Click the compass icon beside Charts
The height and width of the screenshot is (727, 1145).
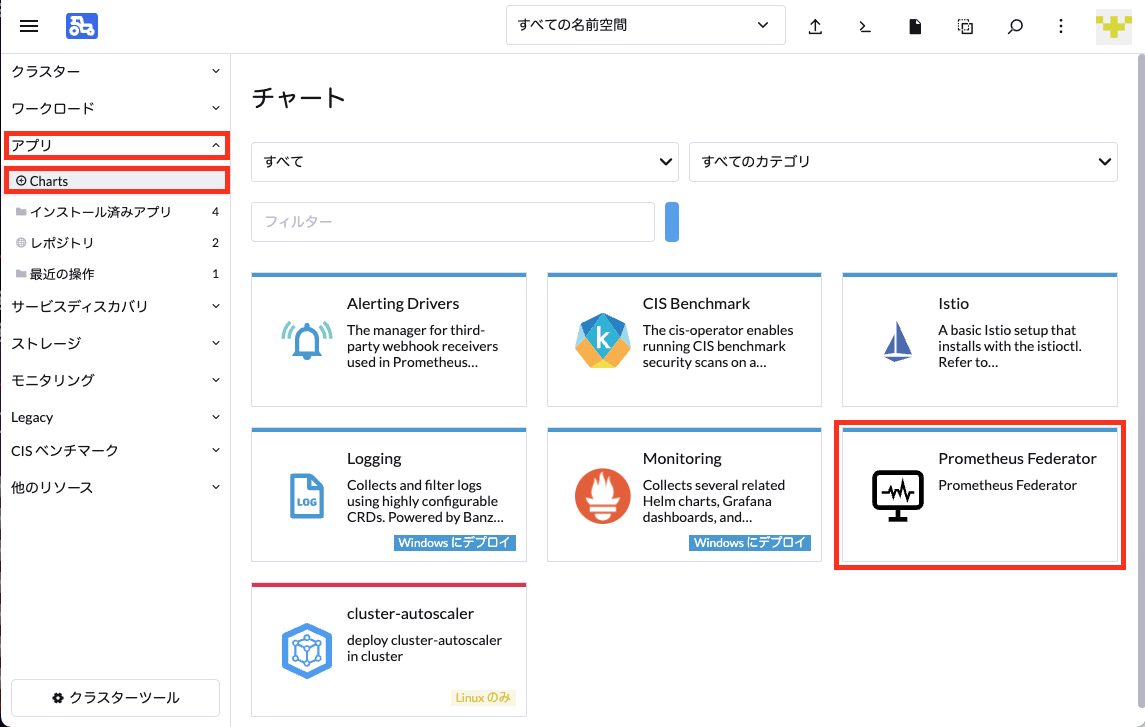click(21, 180)
